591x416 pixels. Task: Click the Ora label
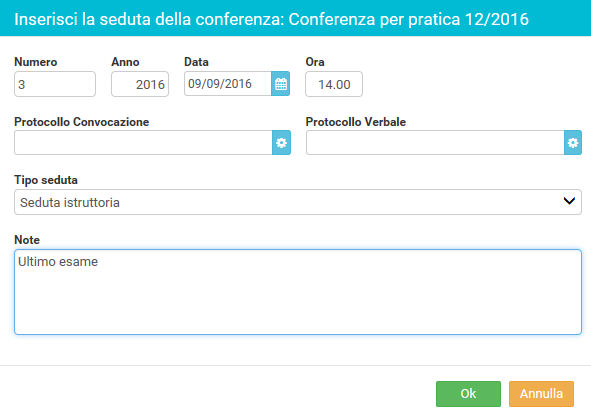click(x=315, y=62)
